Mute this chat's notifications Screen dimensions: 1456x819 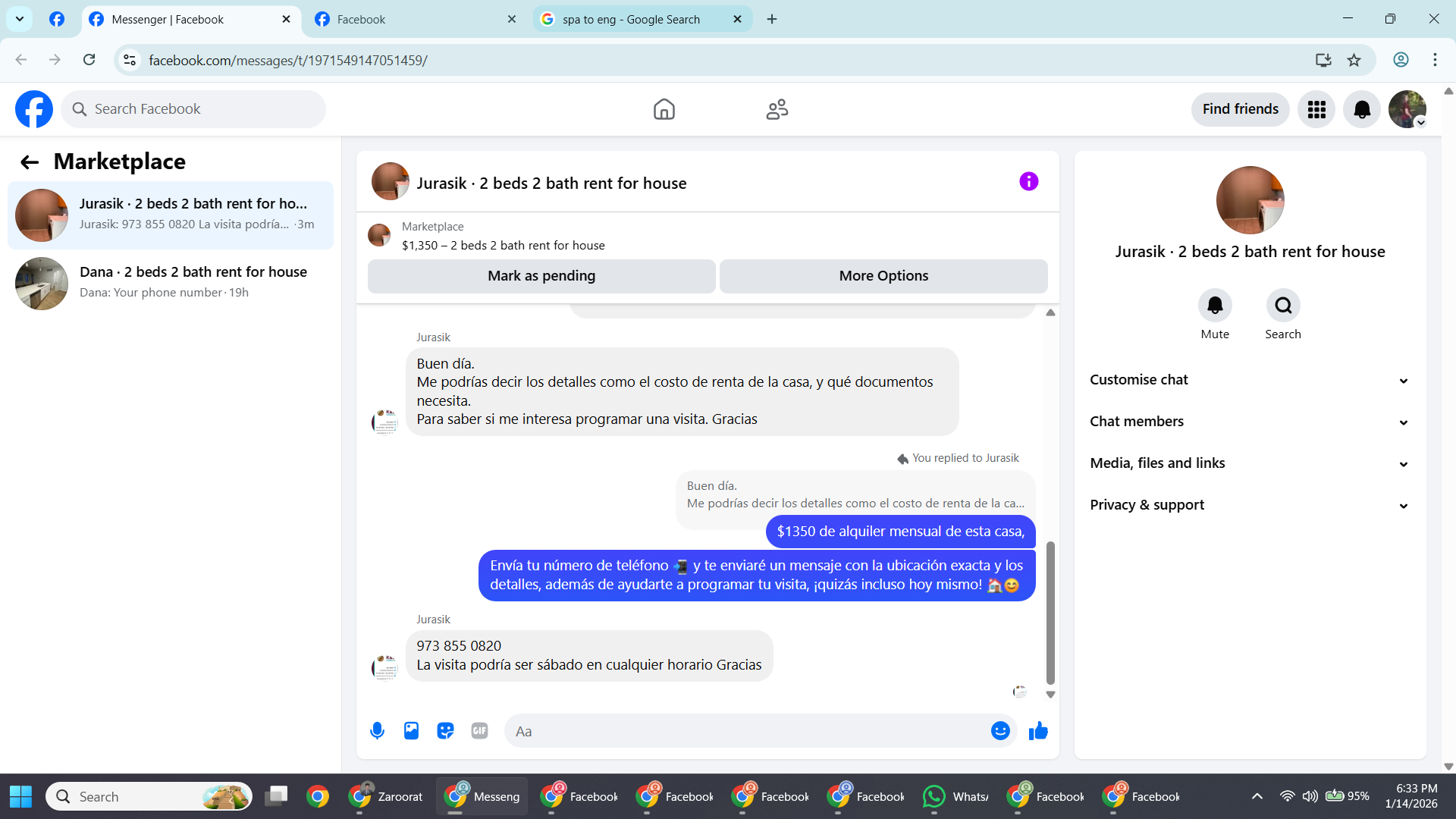click(1215, 306)
